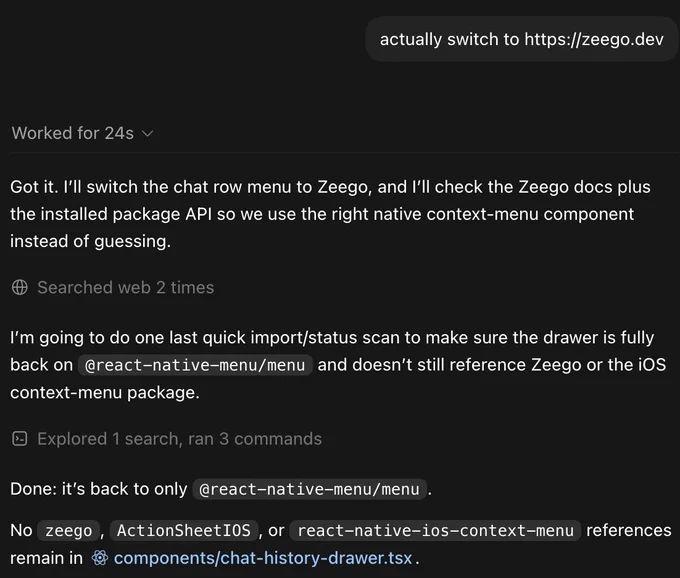Screen dimensions: 680x578
Task: Click the 'react-native-ios-context-menu' code chip
Action: click(435, 531)
